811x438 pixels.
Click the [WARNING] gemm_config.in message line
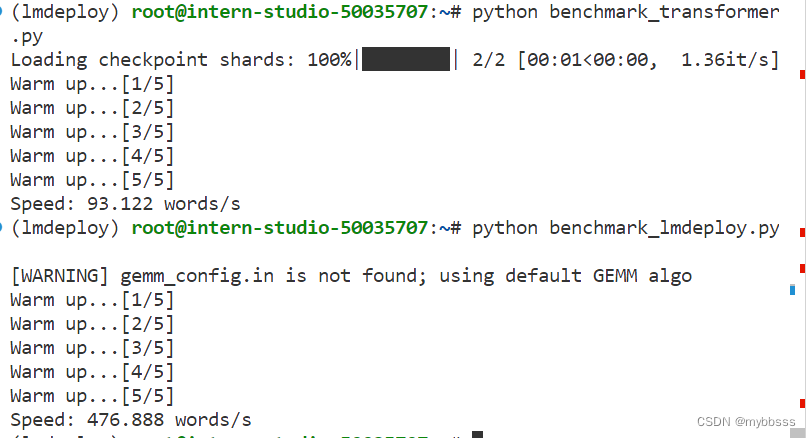pyautogui.click(x=351, y=276)
